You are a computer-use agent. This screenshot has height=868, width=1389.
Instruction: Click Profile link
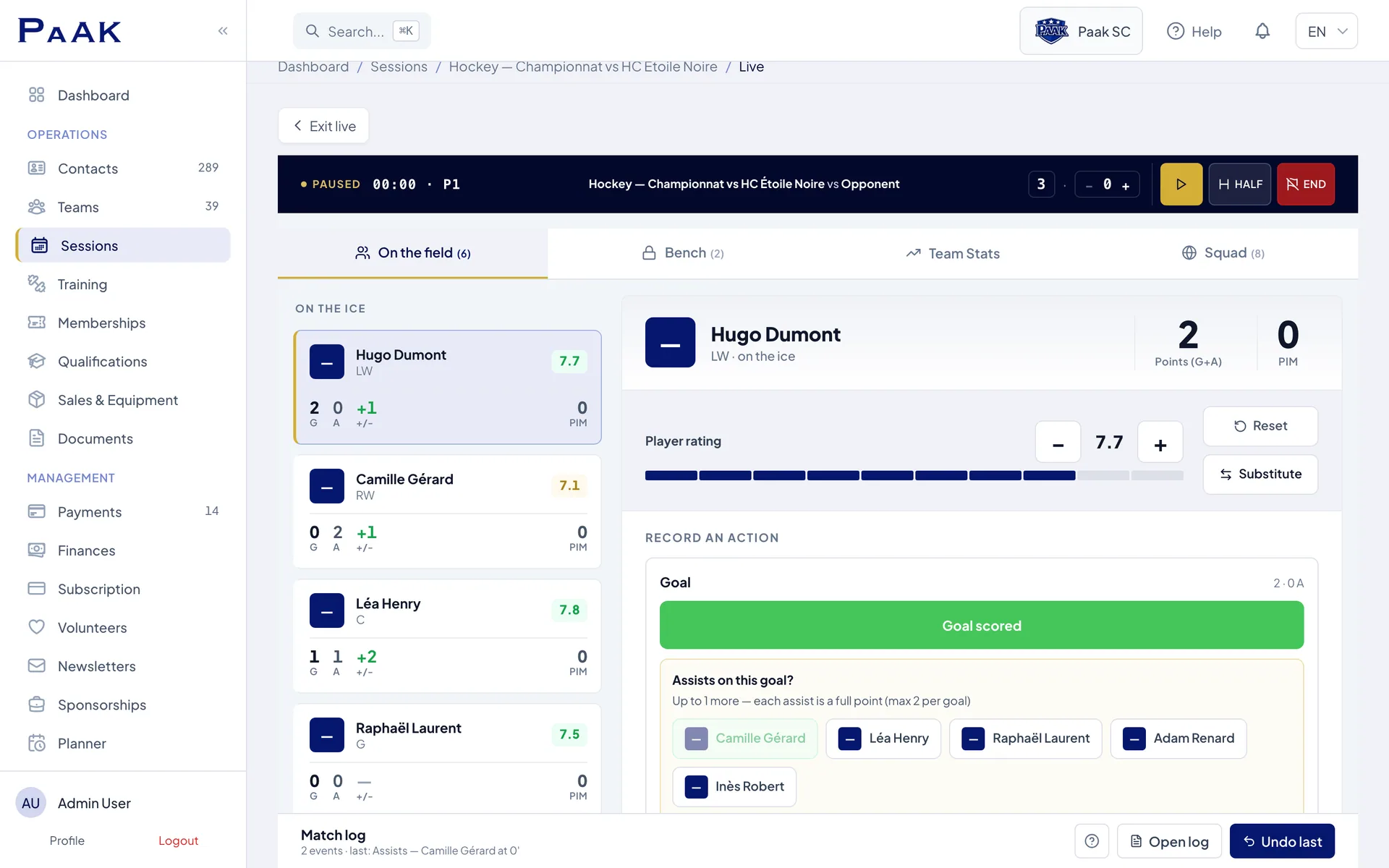tap(67, 841)
